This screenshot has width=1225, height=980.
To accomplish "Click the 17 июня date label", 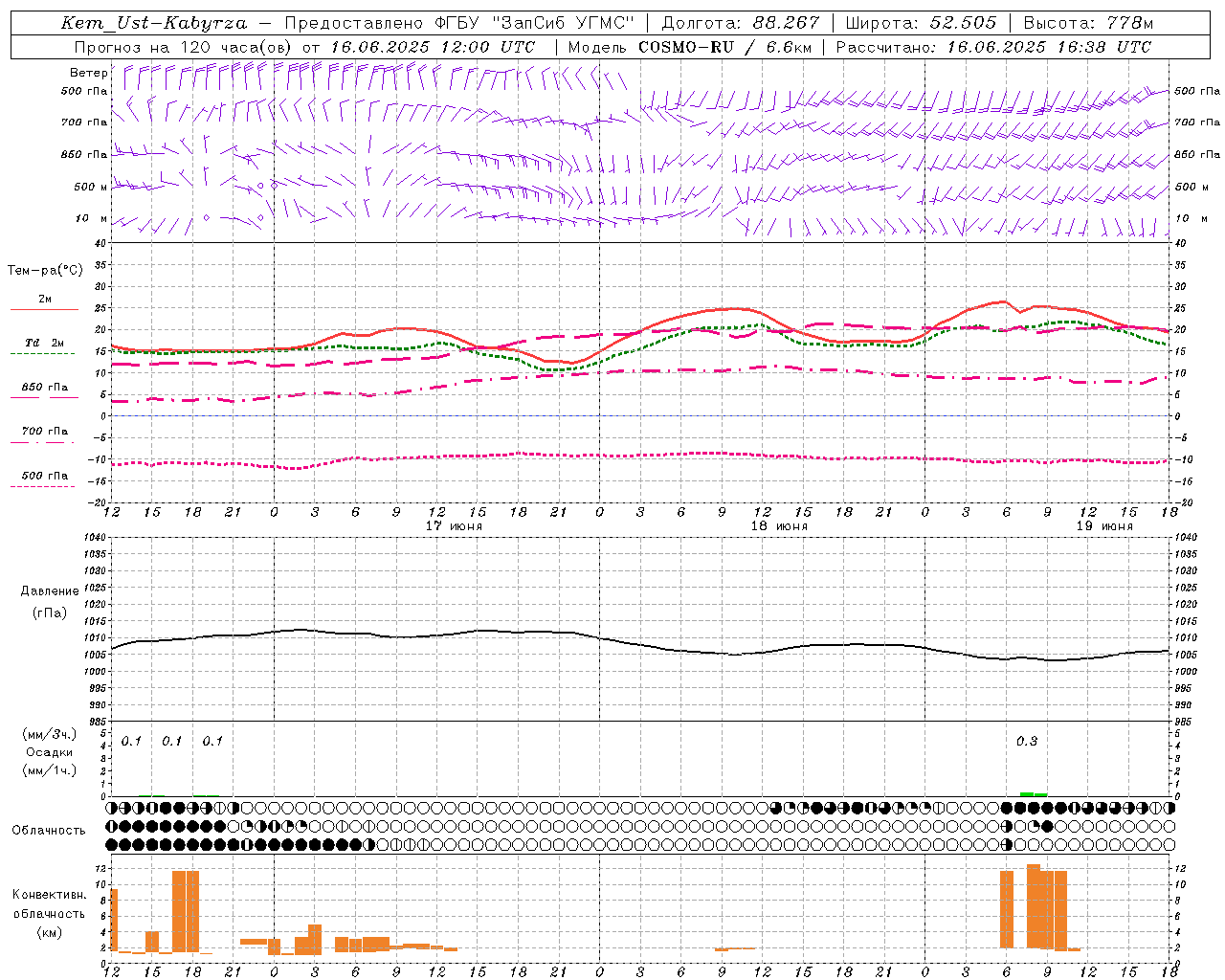I will (454, 526).
